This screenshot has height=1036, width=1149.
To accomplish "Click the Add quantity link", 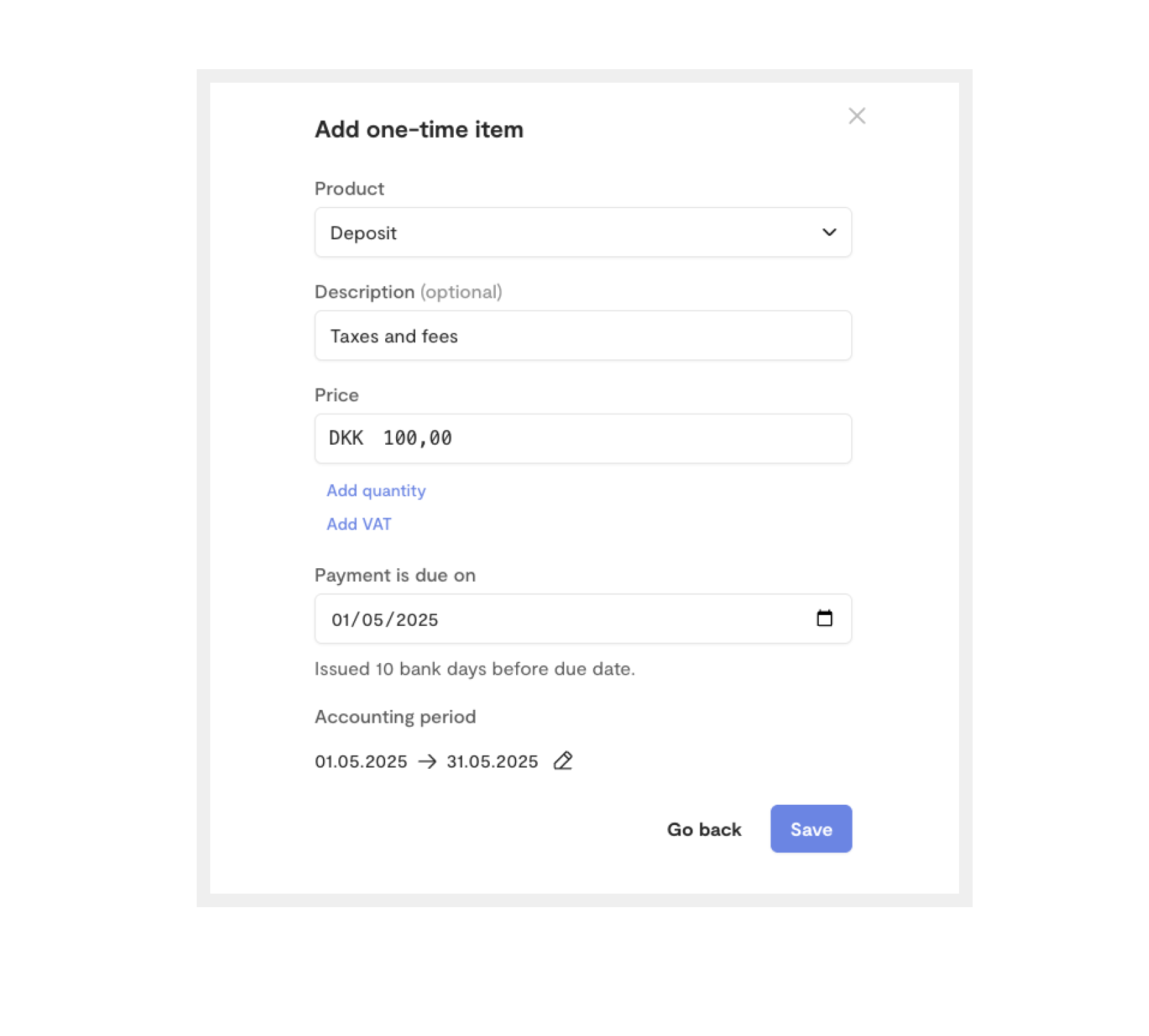I will coord(376,490).
